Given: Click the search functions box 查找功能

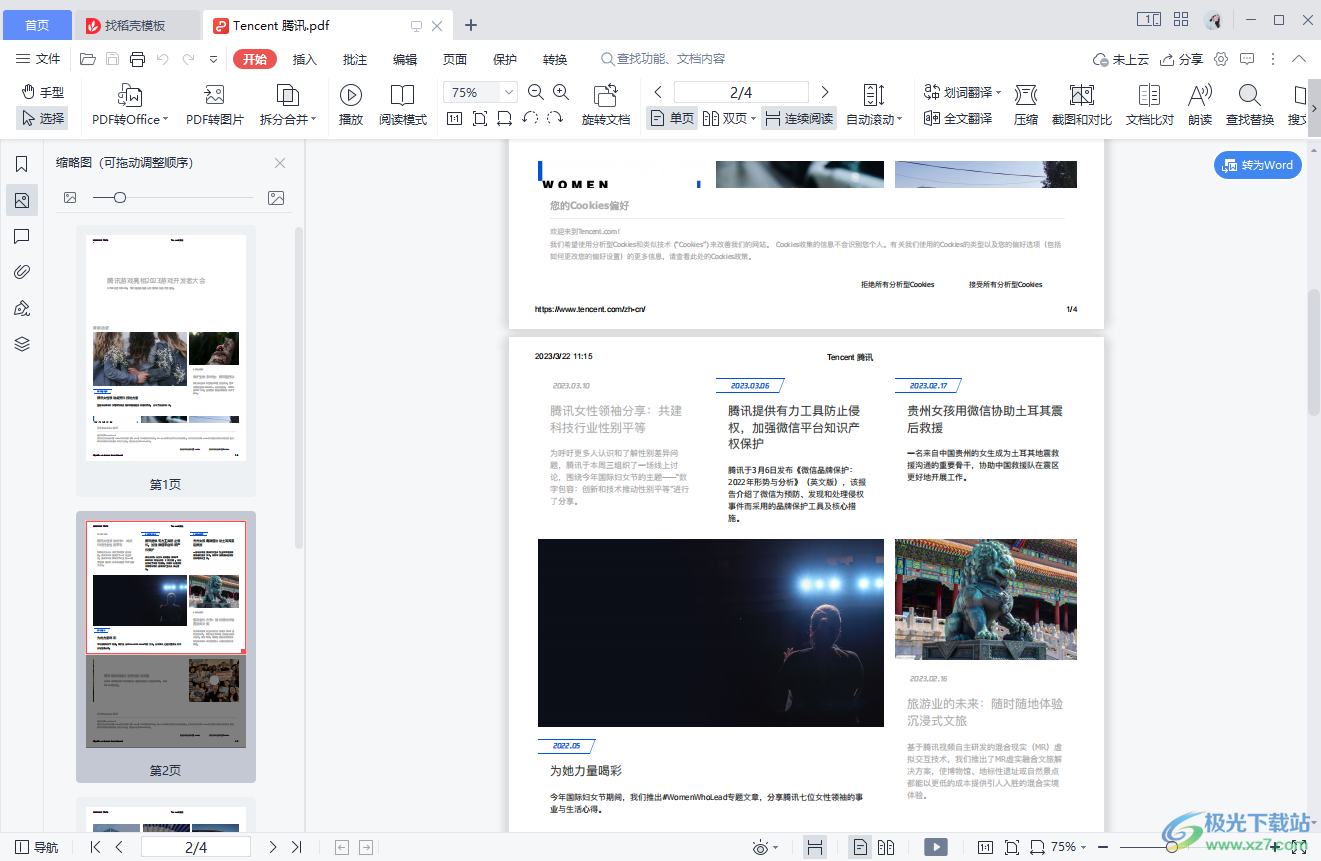Looking at the screenshot, I should (664, 59).
